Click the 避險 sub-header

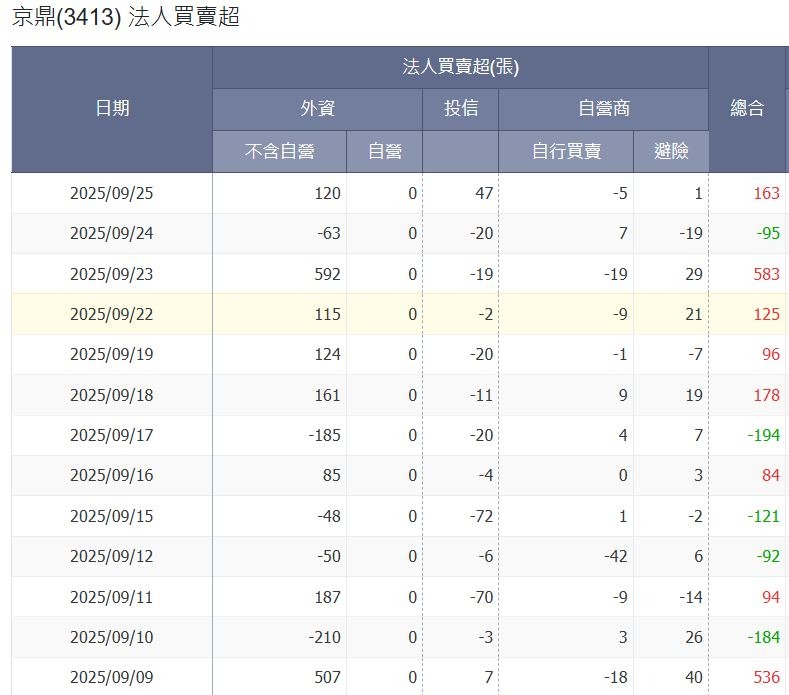click(x=671, y=151)
